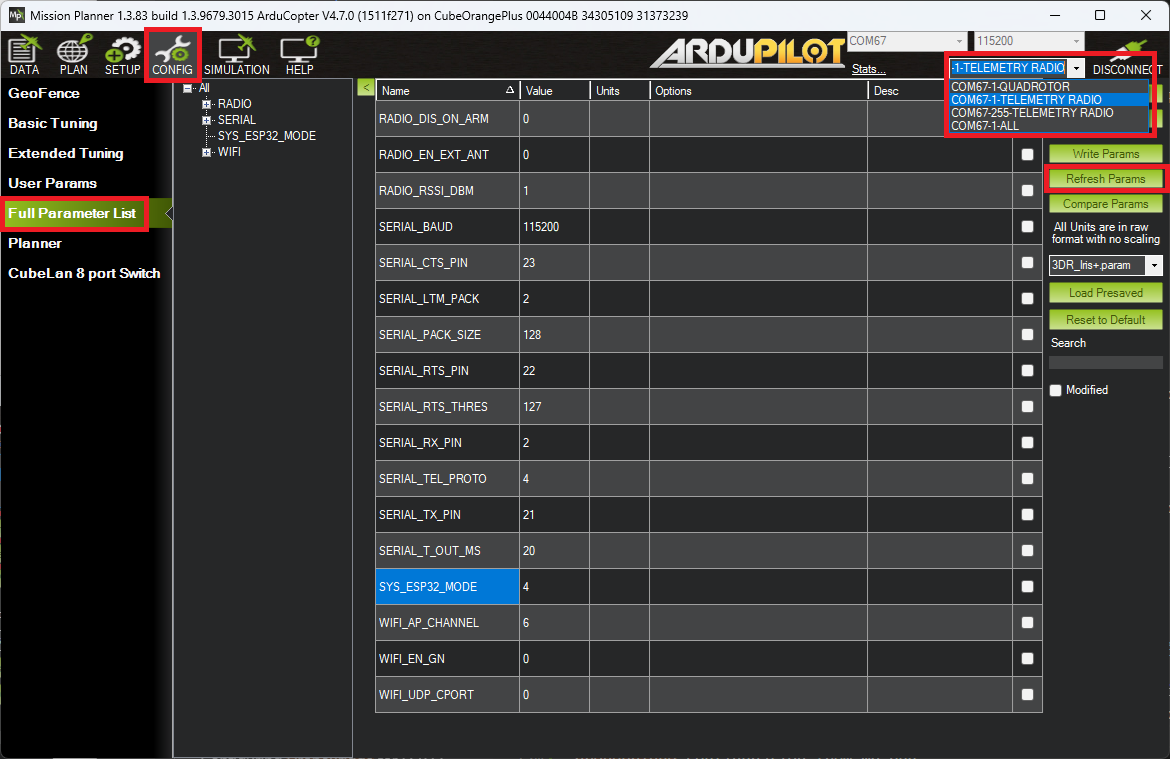Click the Value column header
Image resolution: width=1170 pixels, height=759 pixels.
pyautogui.click(x=554, y=90)
